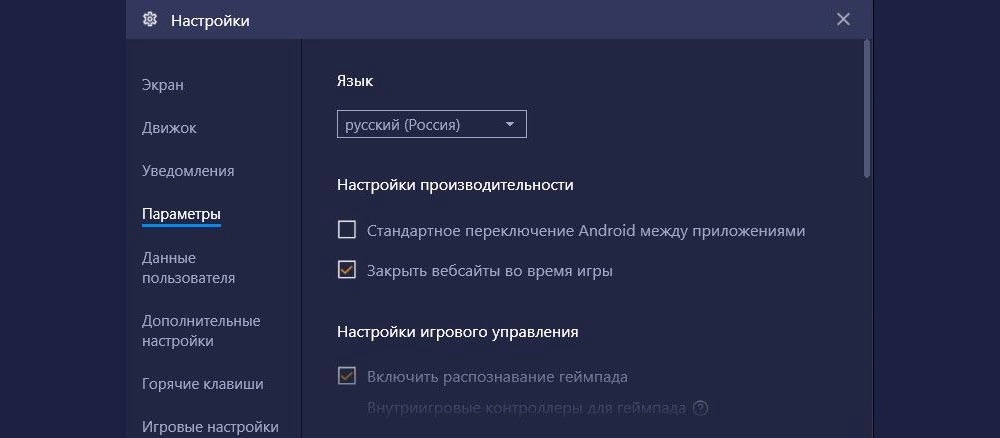This screenshot has height=438, width=1000.
Task: Click the Закрыть вебсайты во время игры label
Action: point(490,271)
